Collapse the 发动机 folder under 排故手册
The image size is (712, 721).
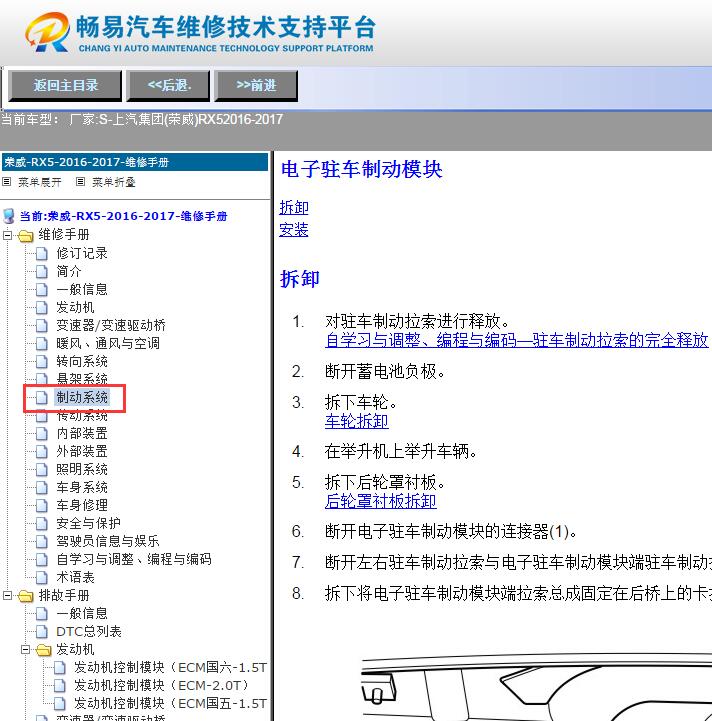click(25, 650)
